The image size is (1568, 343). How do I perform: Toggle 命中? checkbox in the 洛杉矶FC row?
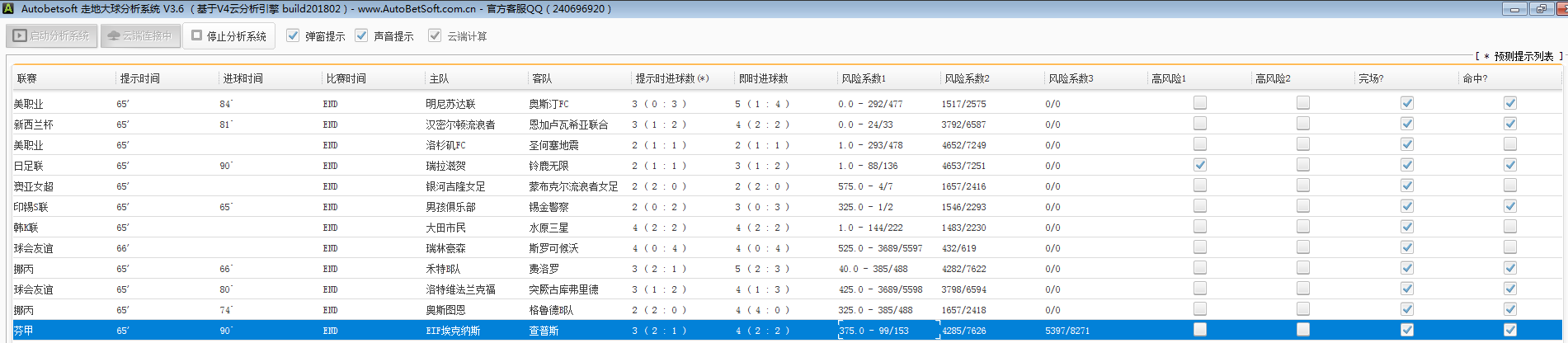(1510, 144)
